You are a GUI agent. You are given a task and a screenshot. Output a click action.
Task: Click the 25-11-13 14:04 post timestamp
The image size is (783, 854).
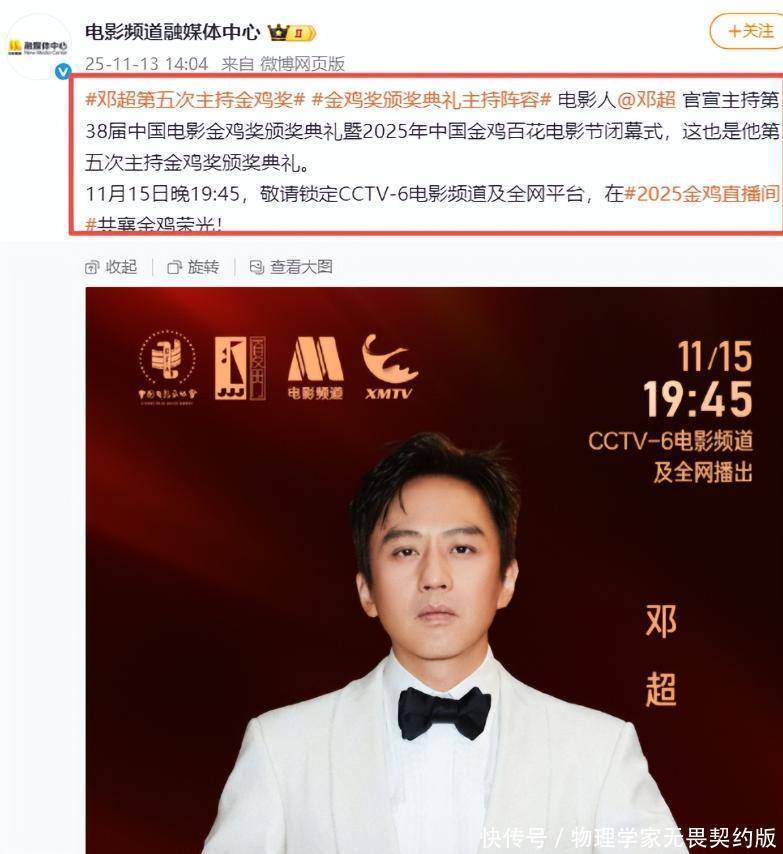click(x=146, y=64)
